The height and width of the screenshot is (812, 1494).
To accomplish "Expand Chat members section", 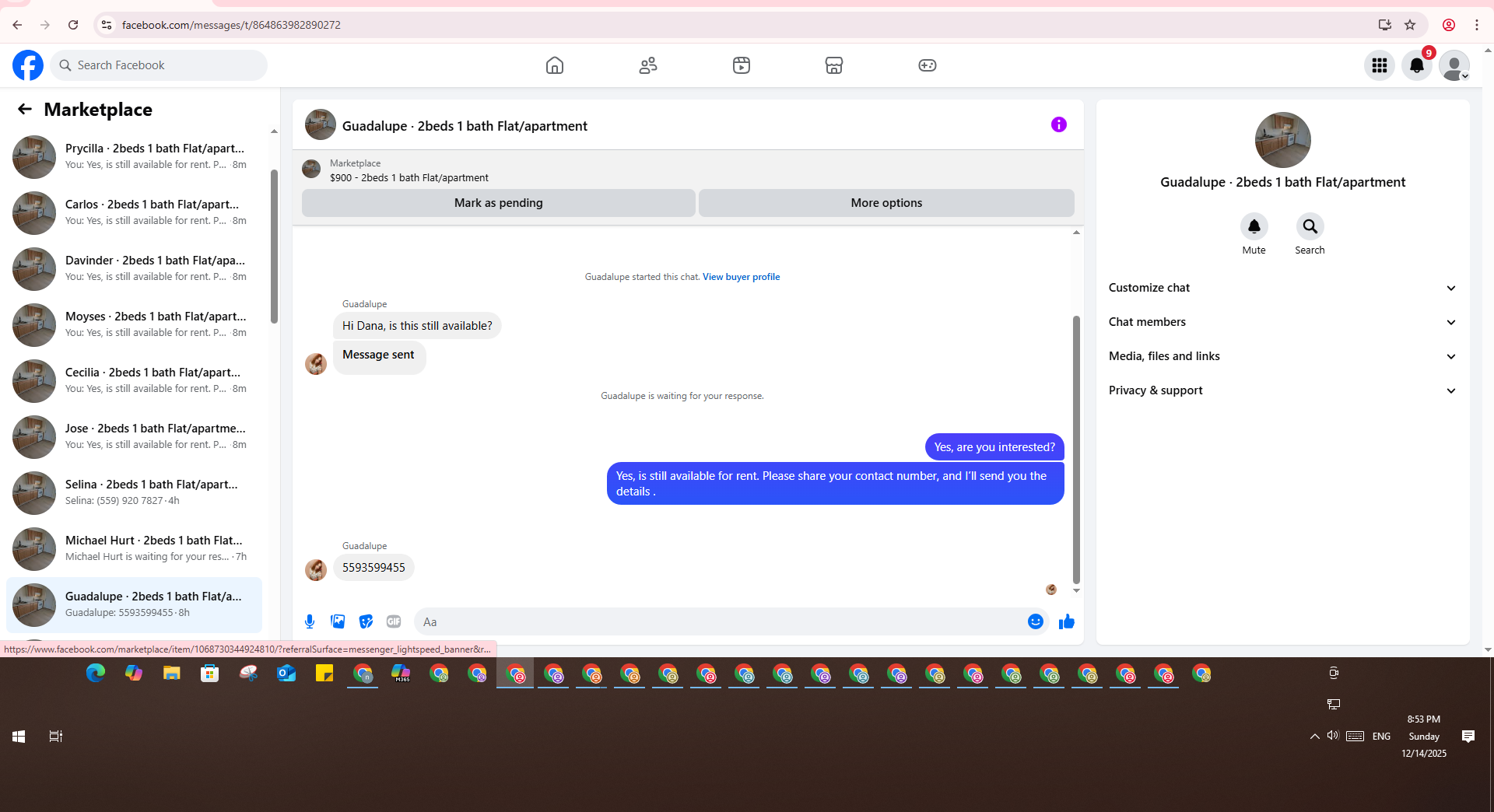I will click(x=1282, y=322).
